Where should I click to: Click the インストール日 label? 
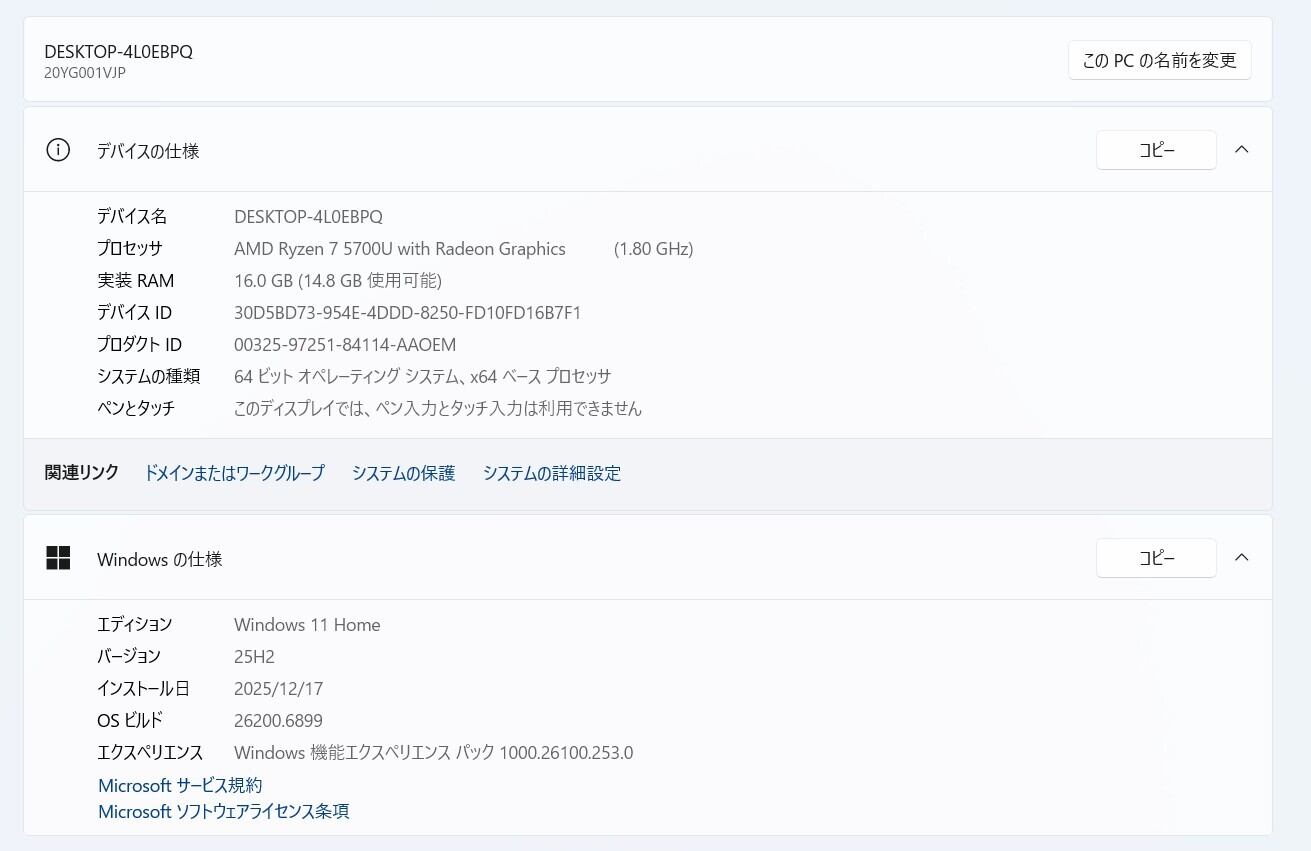click(x=143, y=689)
